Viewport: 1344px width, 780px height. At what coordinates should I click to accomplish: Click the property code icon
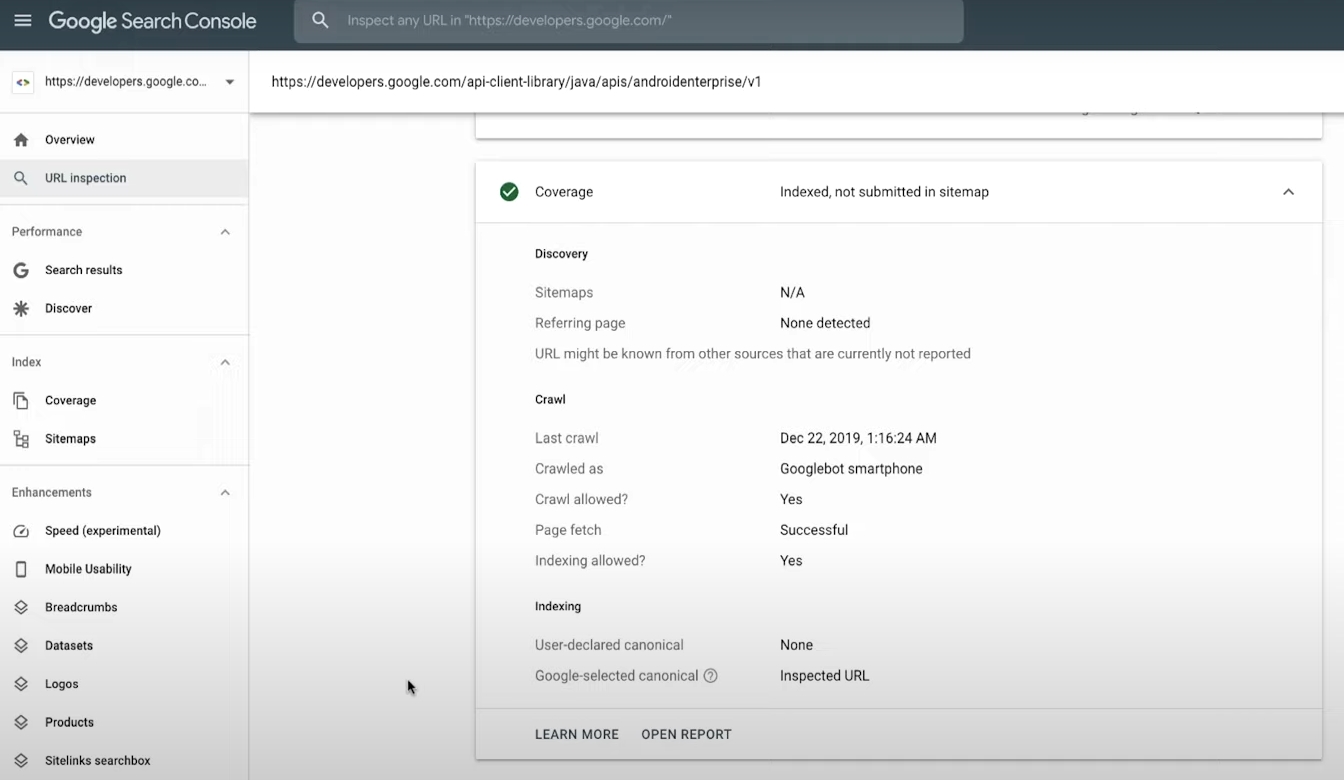(x=23, y=82)
